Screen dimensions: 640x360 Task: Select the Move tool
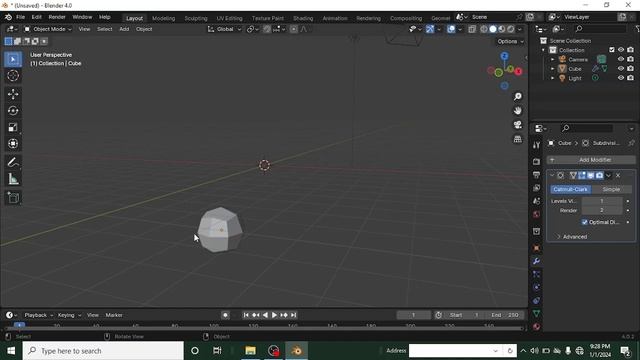pyautogui.click(x=13, y=94)
